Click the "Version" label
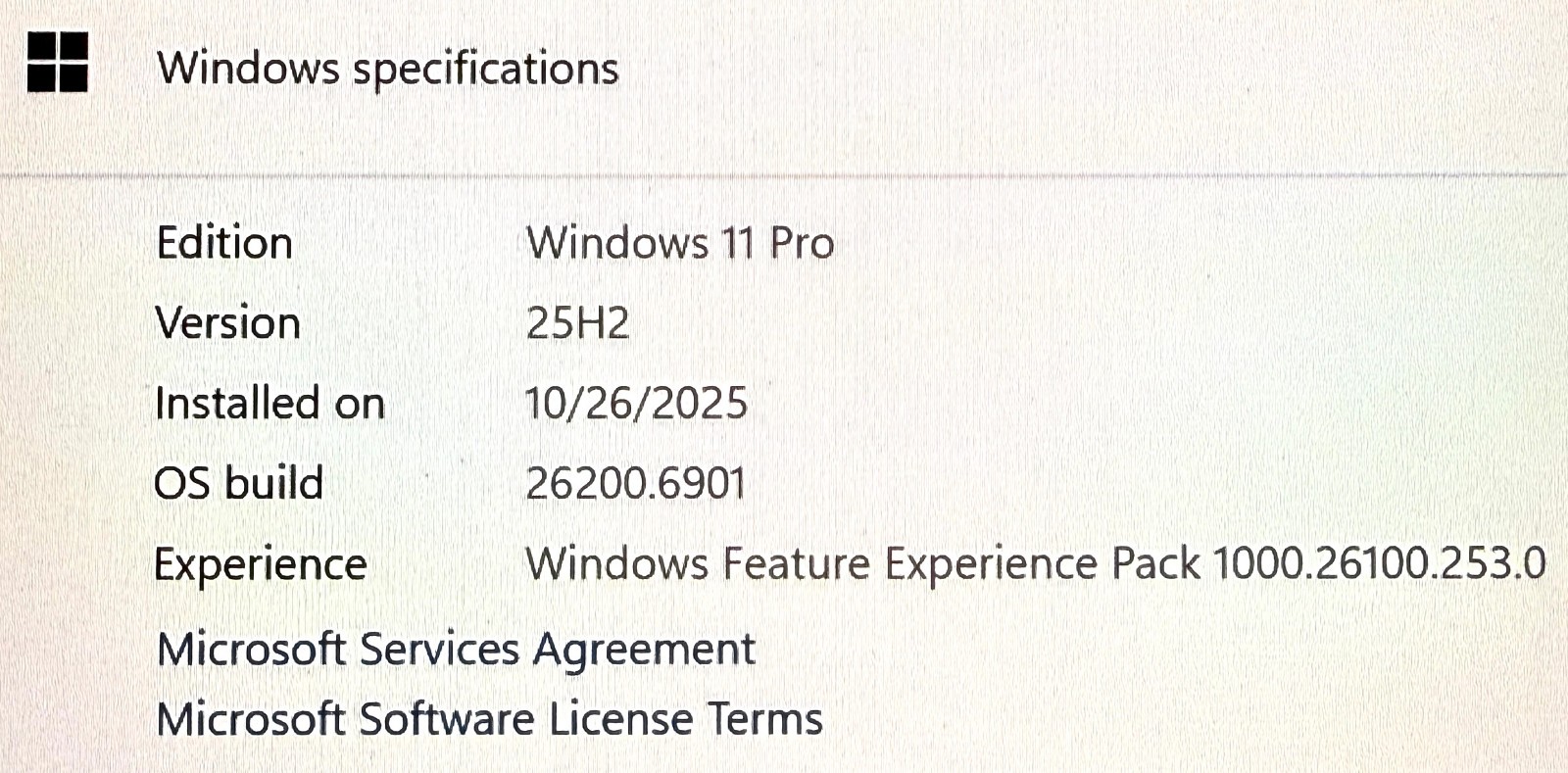Viewport: 1568px width, 773px height. tap(227, 323)
